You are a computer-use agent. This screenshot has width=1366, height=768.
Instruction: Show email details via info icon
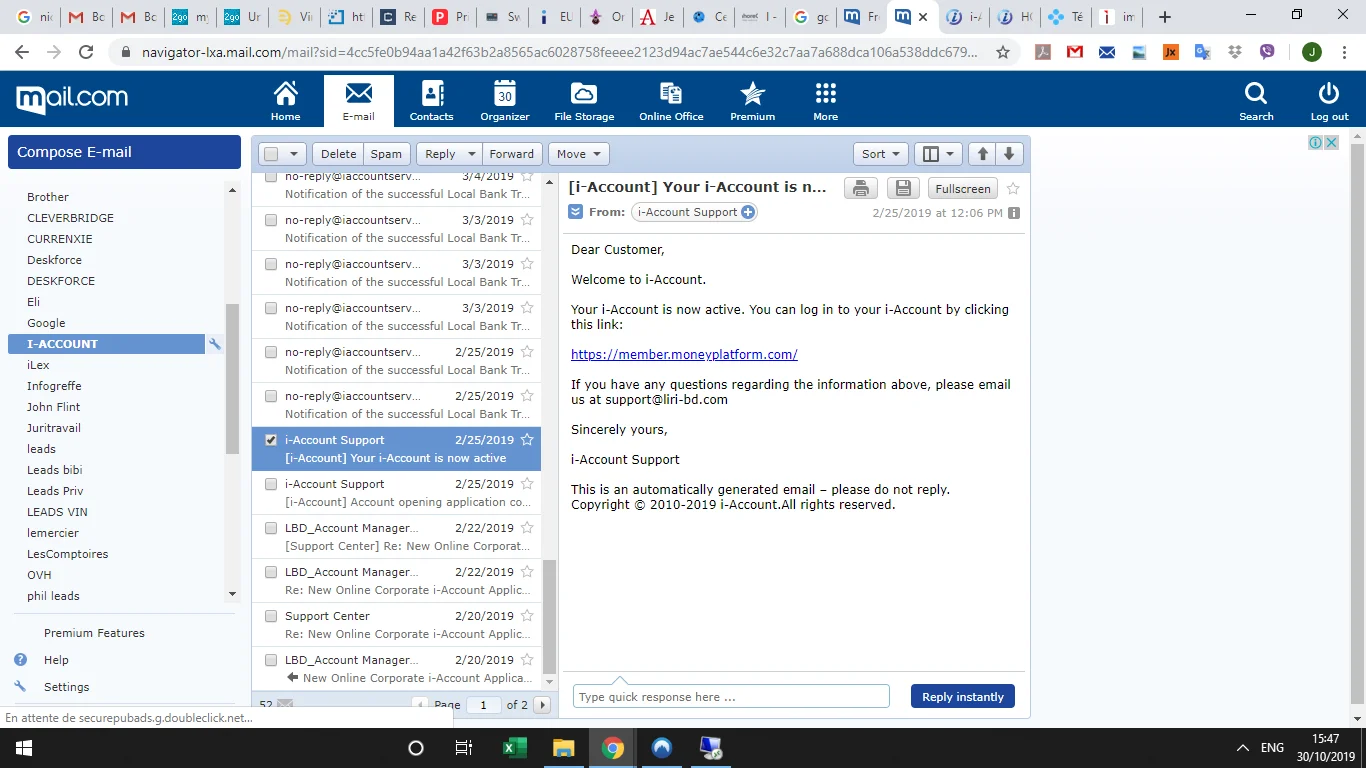[1014, 213]
